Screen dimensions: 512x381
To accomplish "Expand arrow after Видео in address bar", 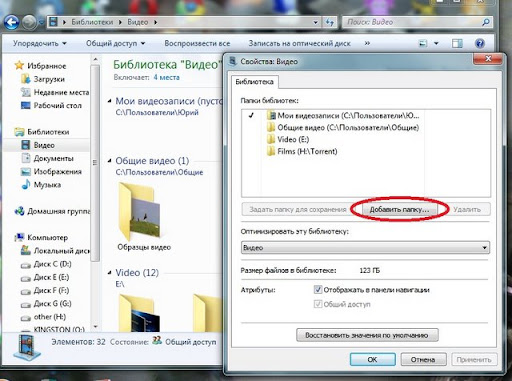I will [155, 22].
